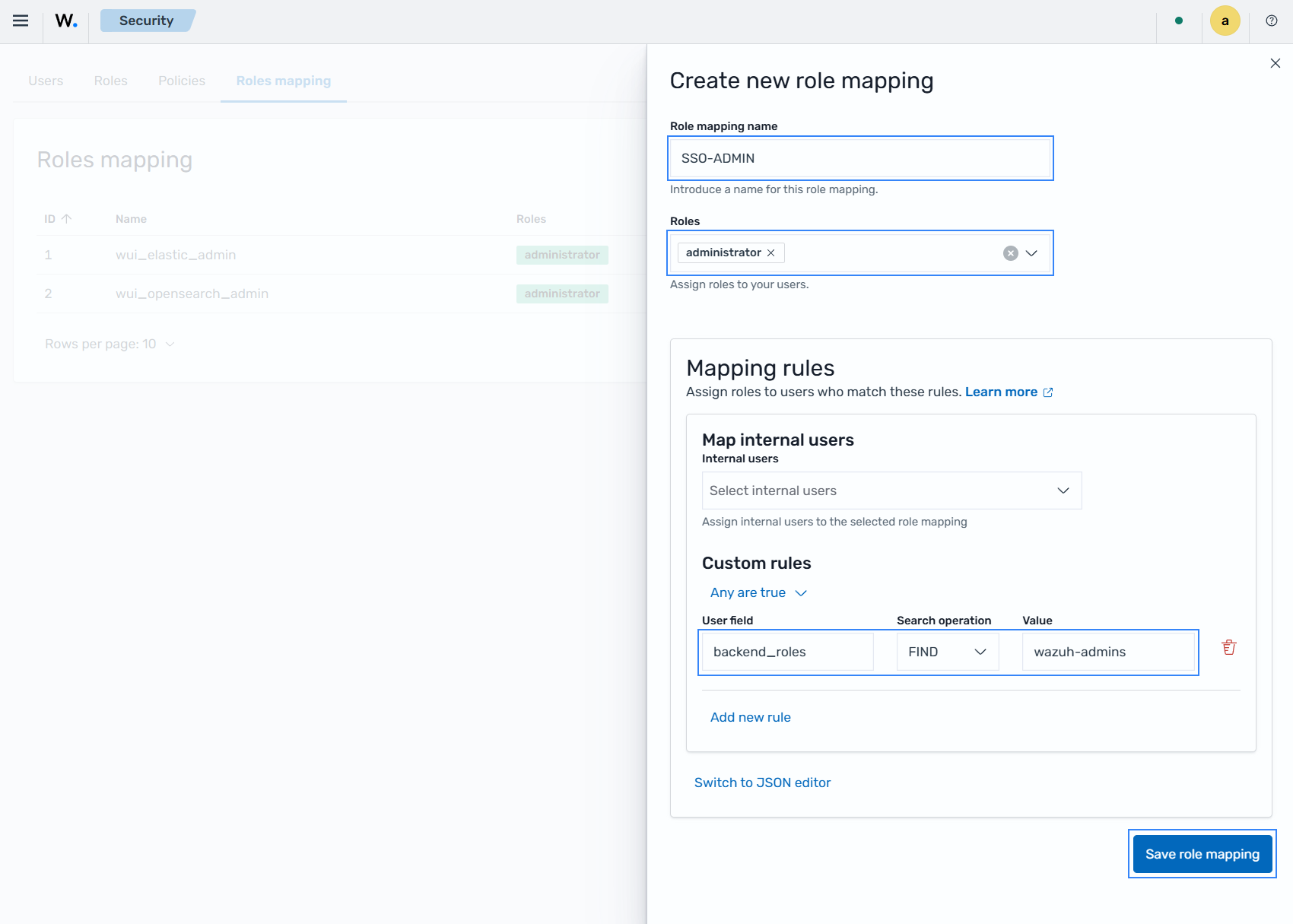
Task: Expand the Roles combo box dropdown
Action: (1031, 253)
